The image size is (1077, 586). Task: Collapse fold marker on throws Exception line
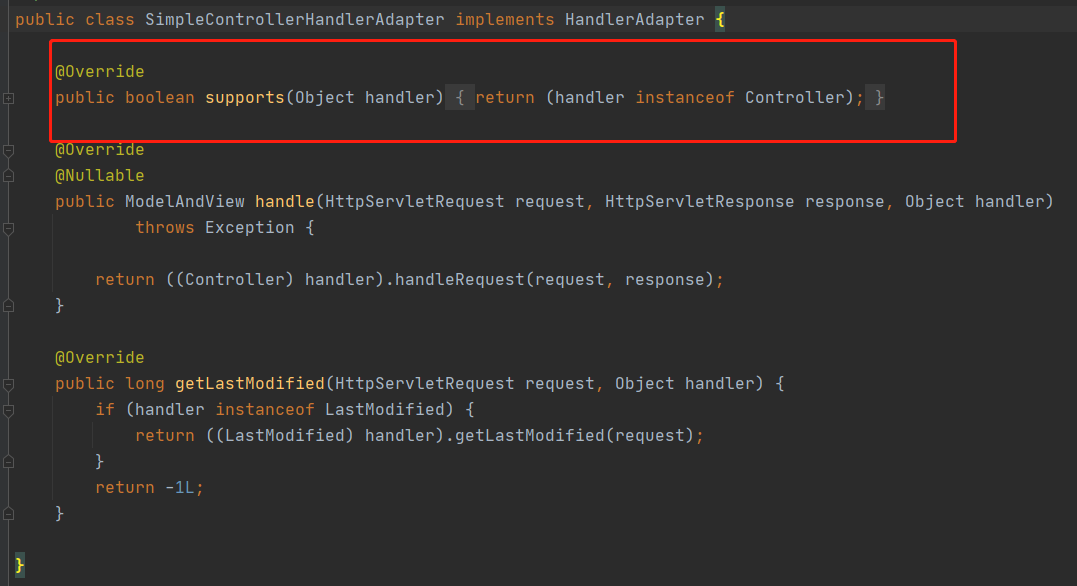(x=8, y=229)
